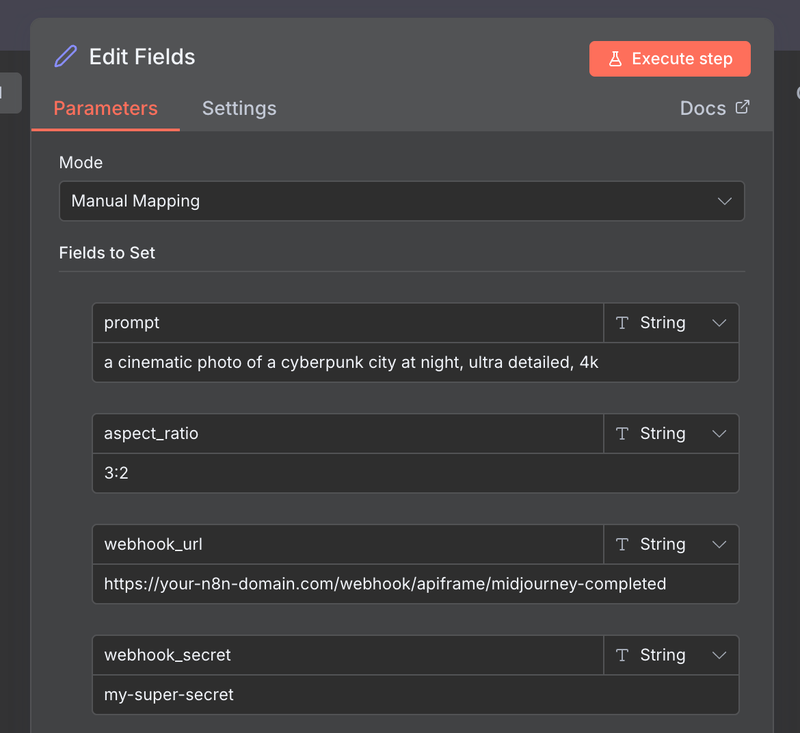Expand the type dropdown for the prompt field
This screenshot has height=733, width=800.
[719, 322]
